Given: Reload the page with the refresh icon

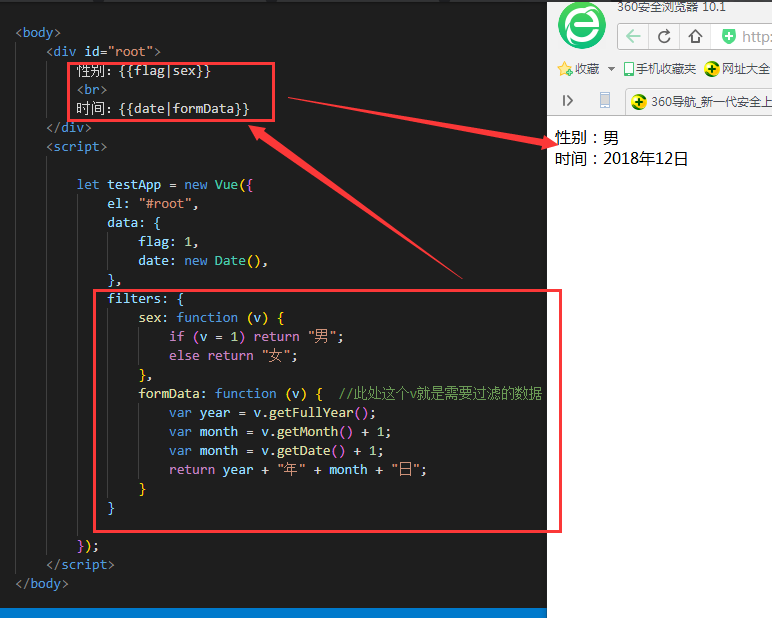Looking at the screenshot, I should (x=664, y=36).
